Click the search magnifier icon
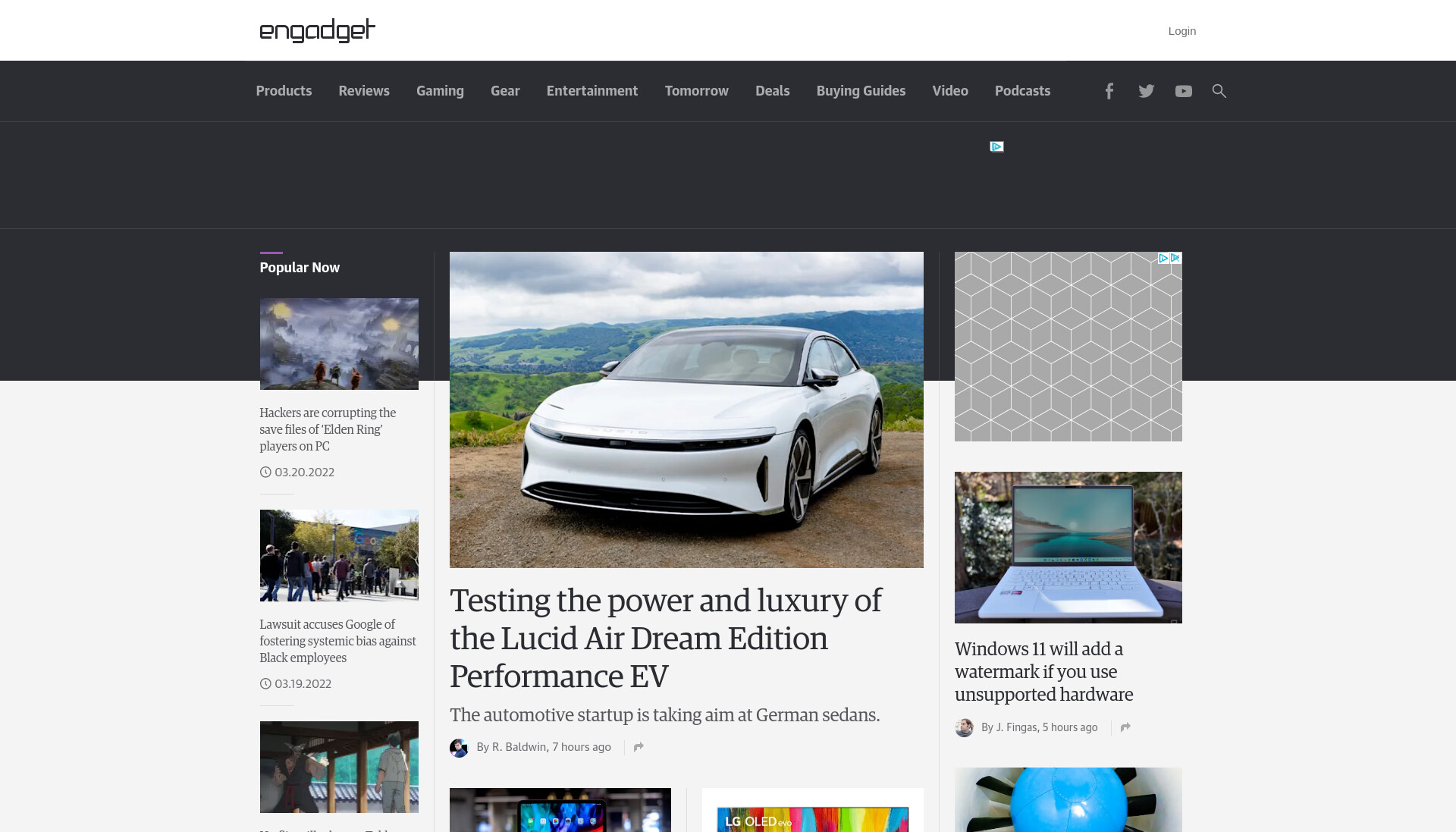Image resolution: width=1456 pixels, height=832 pixels. pos(1219,91)
